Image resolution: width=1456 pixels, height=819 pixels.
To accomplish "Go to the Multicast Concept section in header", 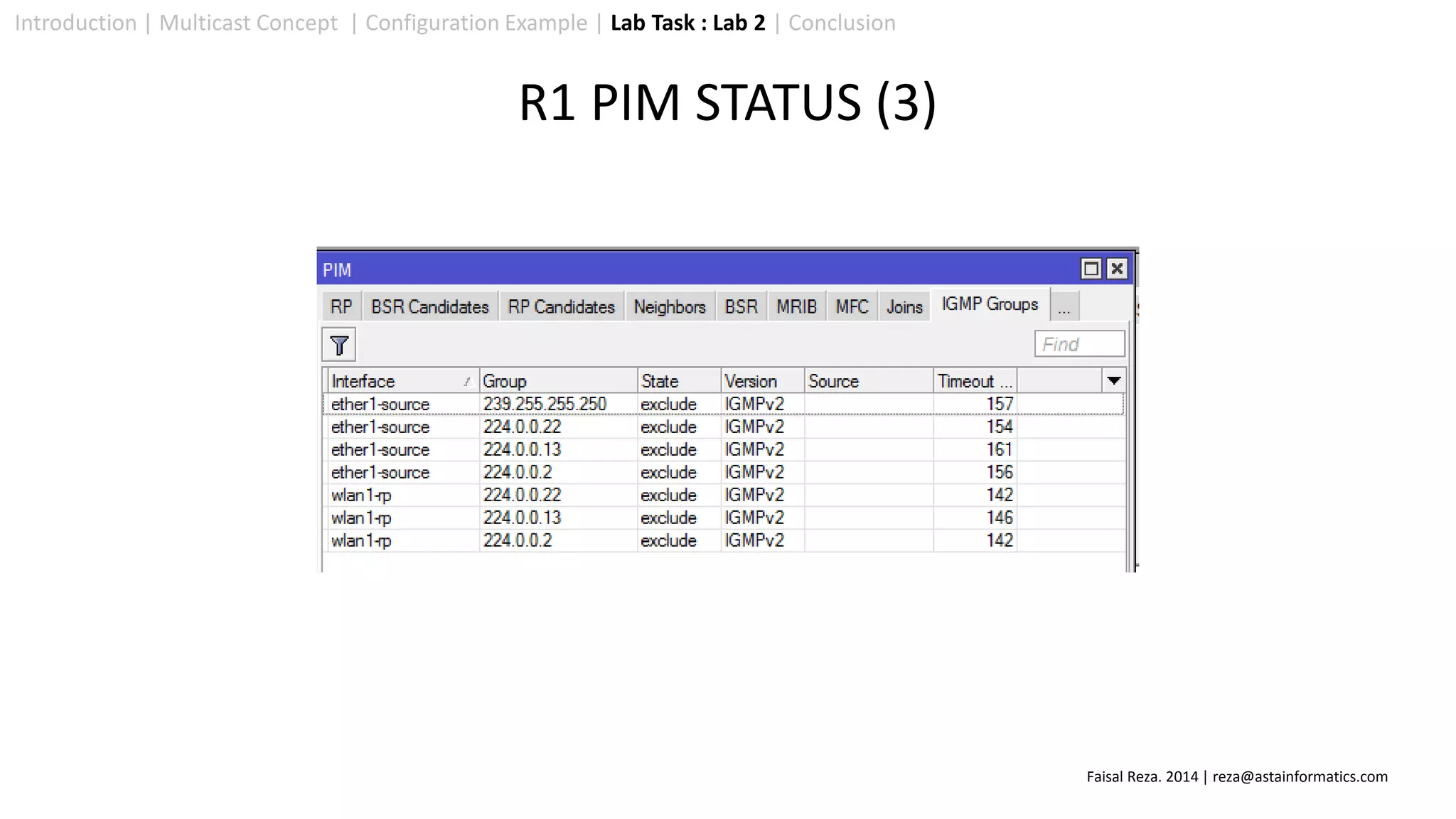I will tap(248, 23).
